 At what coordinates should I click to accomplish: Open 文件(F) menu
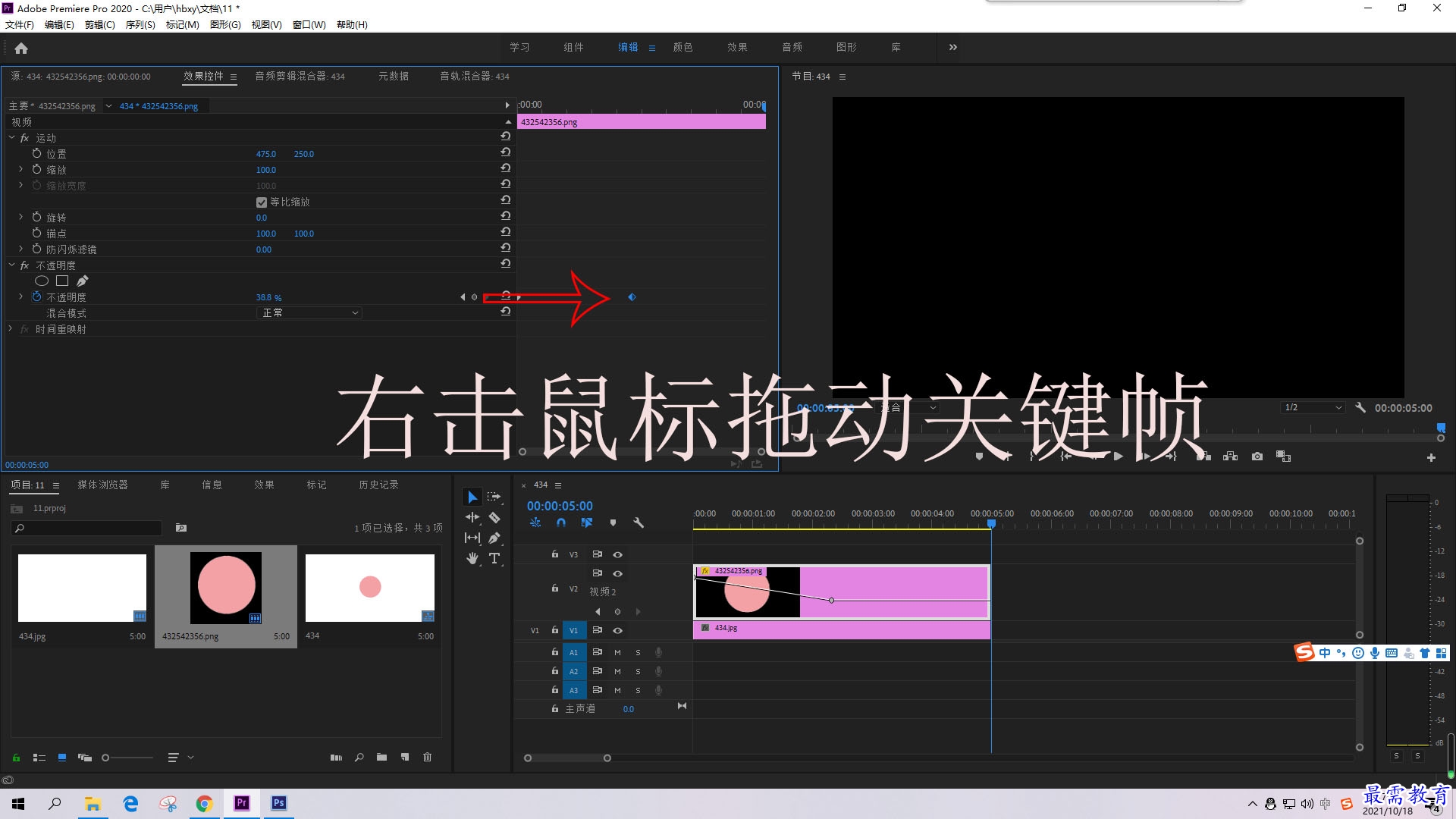tap(20, 24)
